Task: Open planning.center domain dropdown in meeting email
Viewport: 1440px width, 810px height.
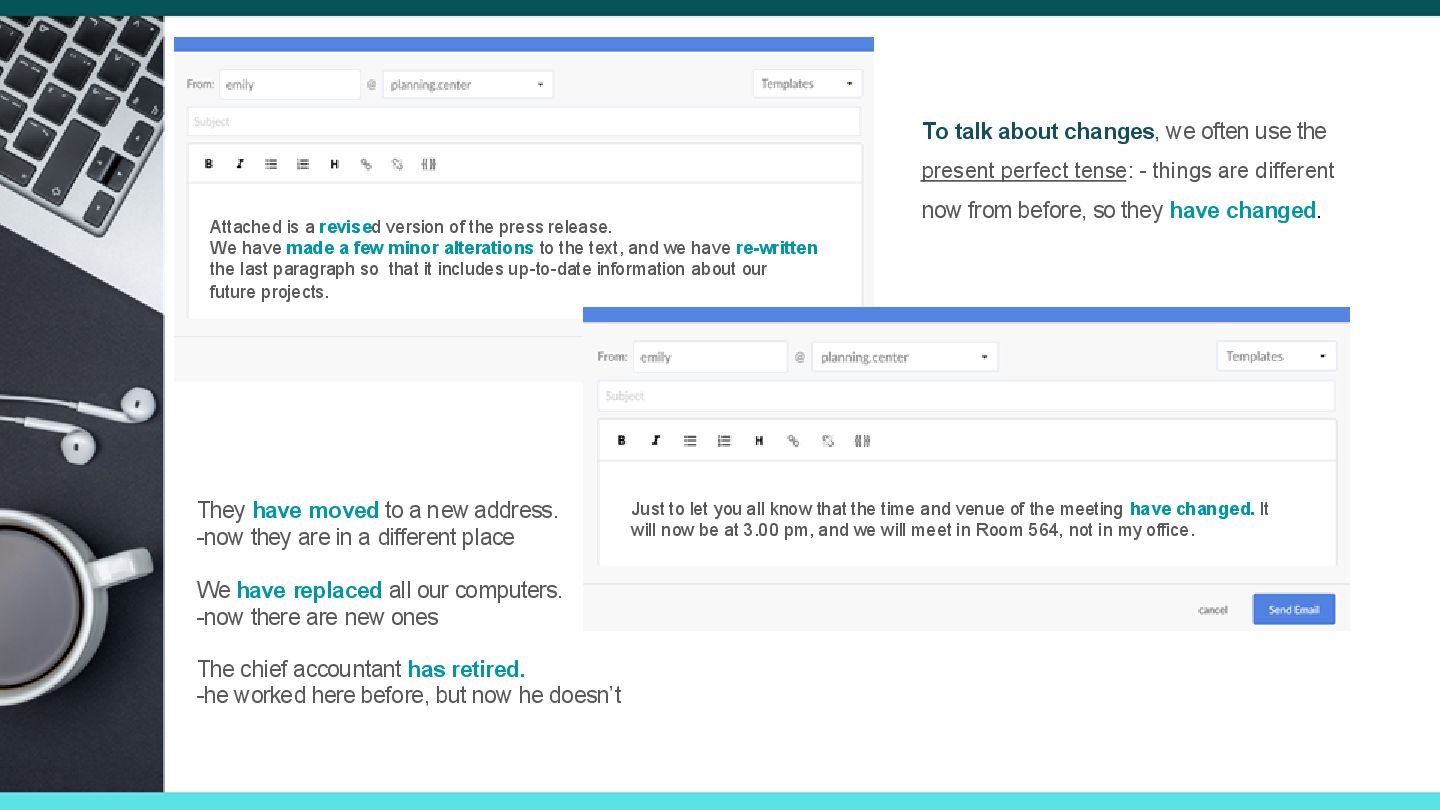Action: (905, 357)
